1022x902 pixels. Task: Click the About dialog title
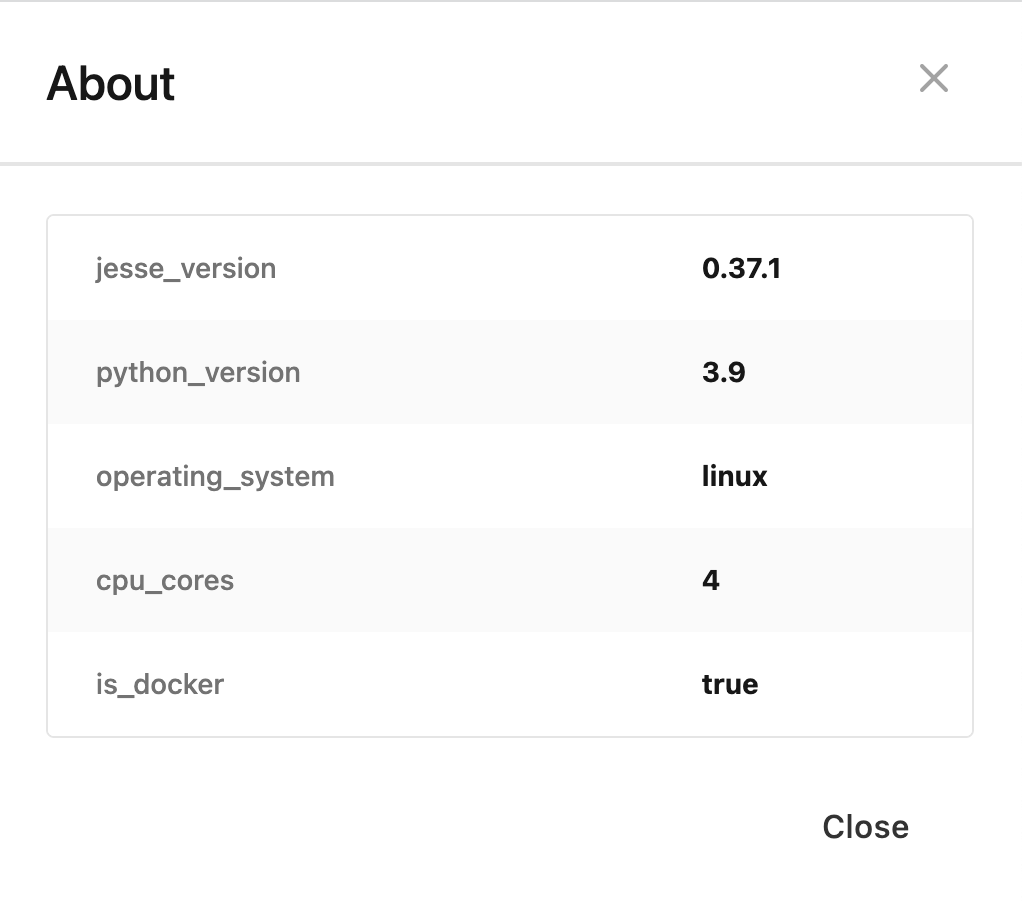tap(111, 84)
